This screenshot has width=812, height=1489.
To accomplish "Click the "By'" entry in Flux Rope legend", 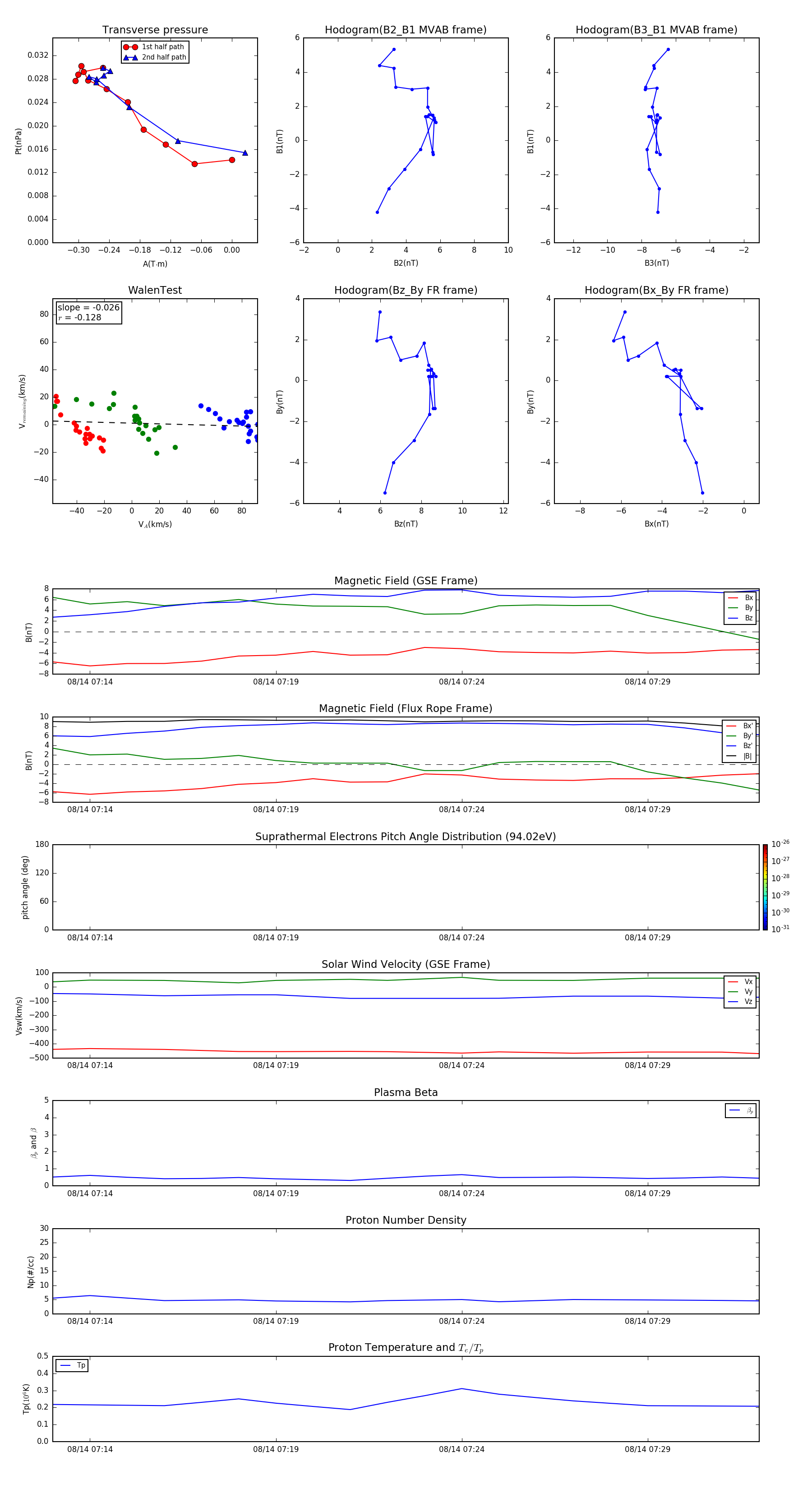I will tap(740, 736).
